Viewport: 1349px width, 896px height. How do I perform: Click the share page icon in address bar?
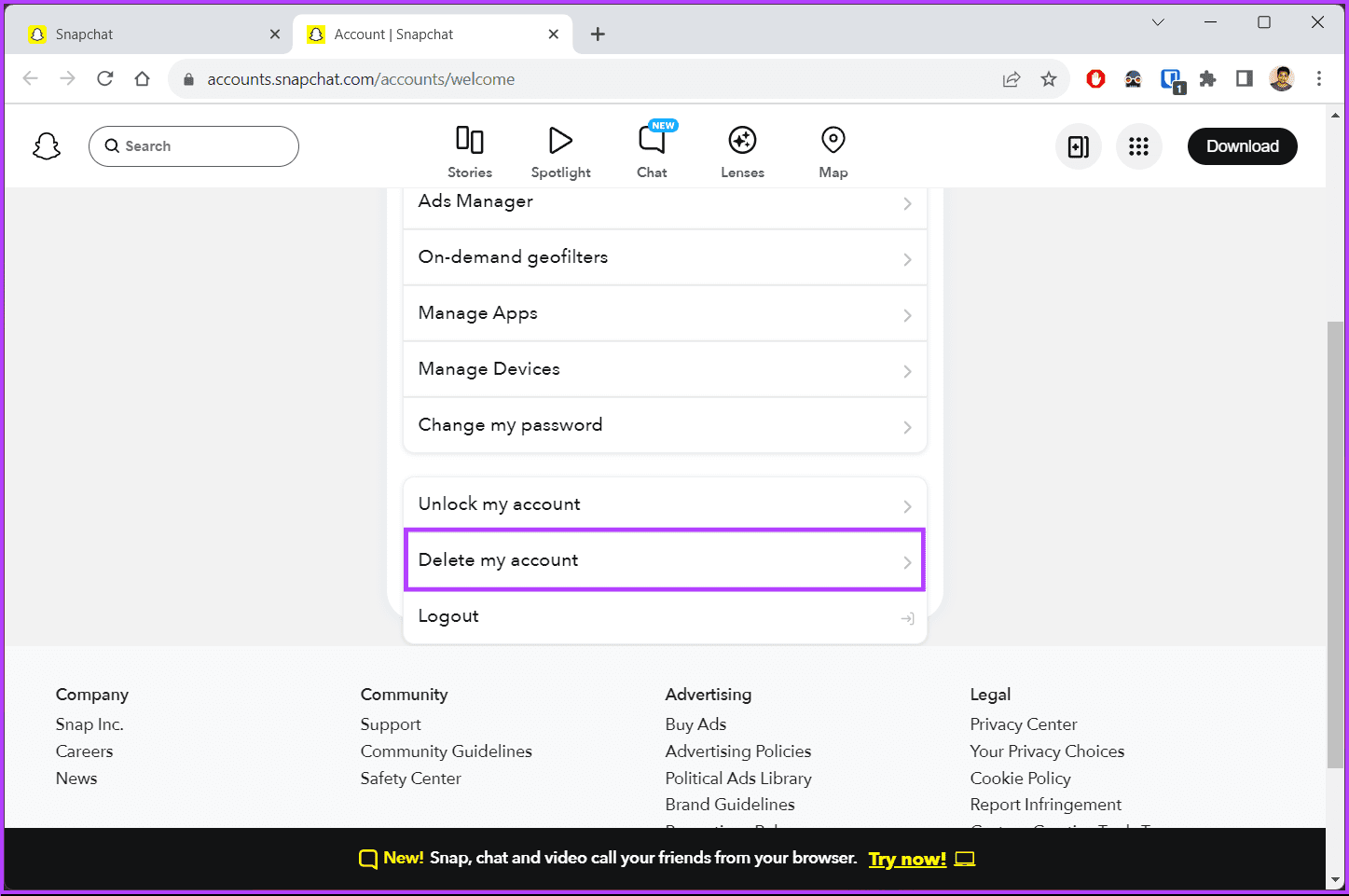pos(1012,79)
